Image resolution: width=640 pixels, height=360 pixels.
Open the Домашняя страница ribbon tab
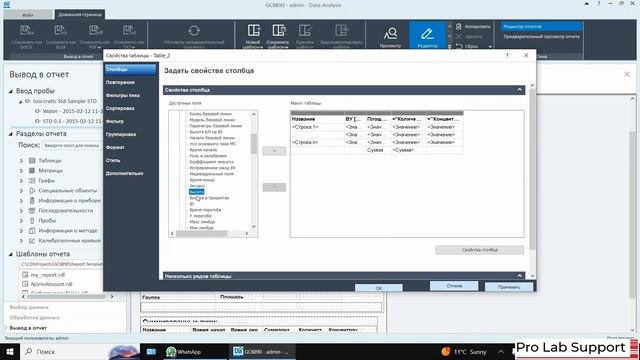click(x=80, y=15)
